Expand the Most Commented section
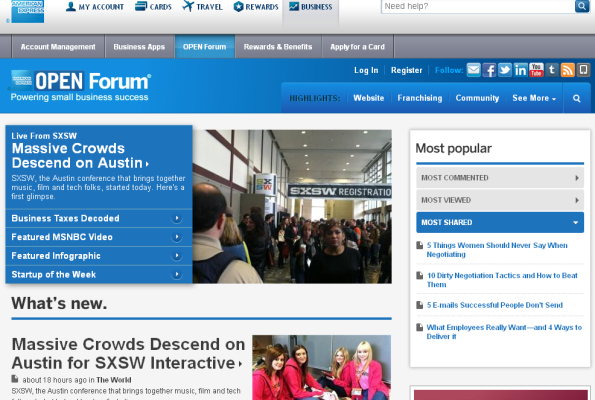 [x=500, y=178]
